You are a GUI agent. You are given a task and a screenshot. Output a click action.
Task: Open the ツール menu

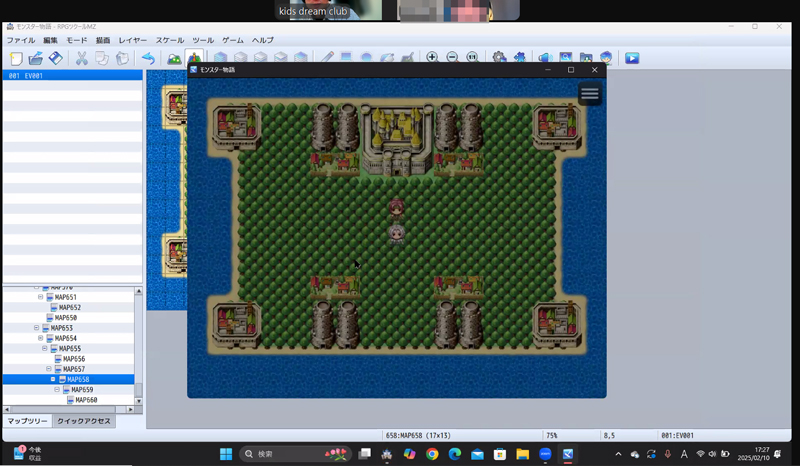coord(203,40)
